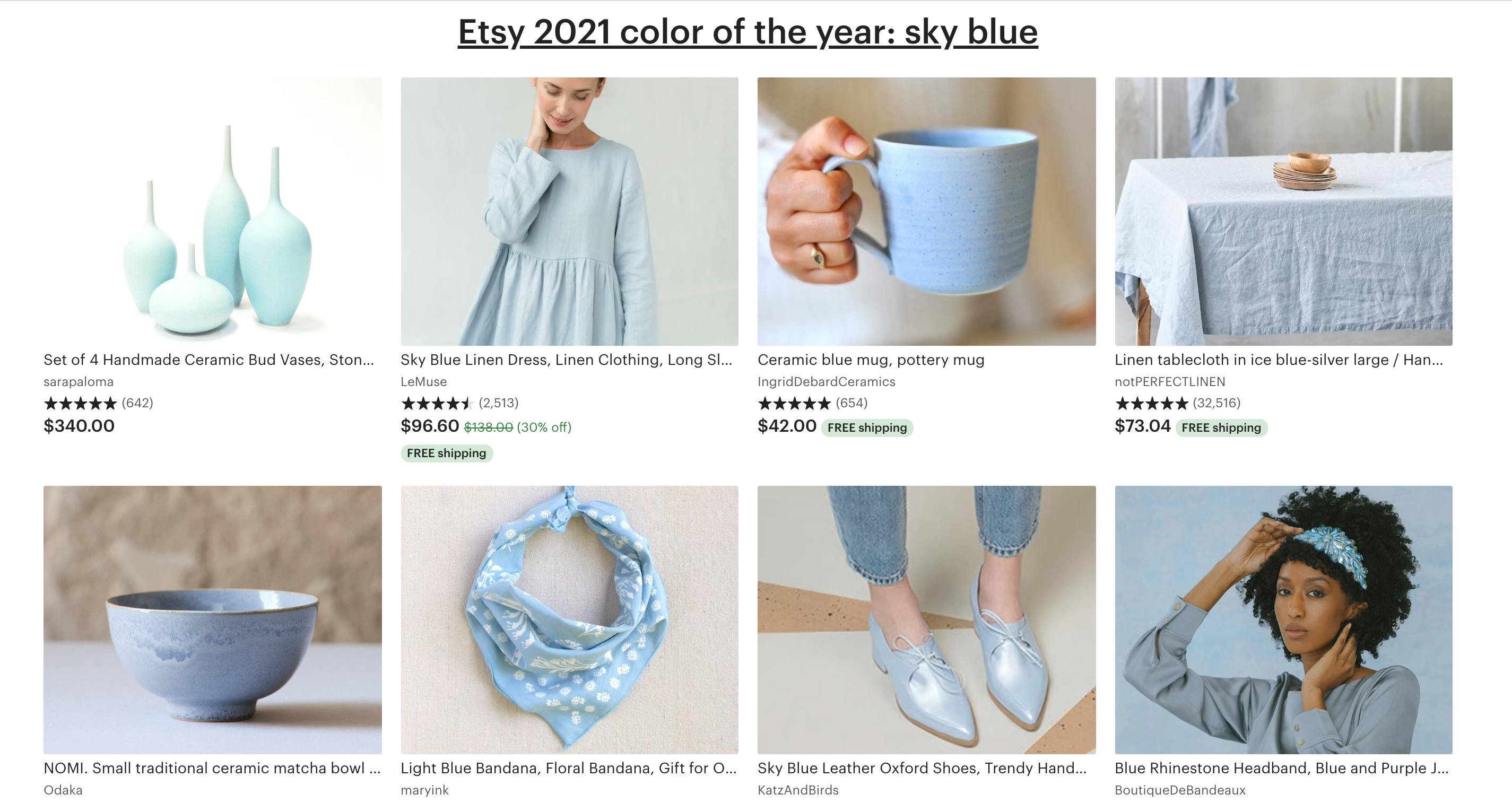Open the Etsy 2021 color of the year heading link
The width and height of the screenshot is (1512, 803).
point(747,32)
